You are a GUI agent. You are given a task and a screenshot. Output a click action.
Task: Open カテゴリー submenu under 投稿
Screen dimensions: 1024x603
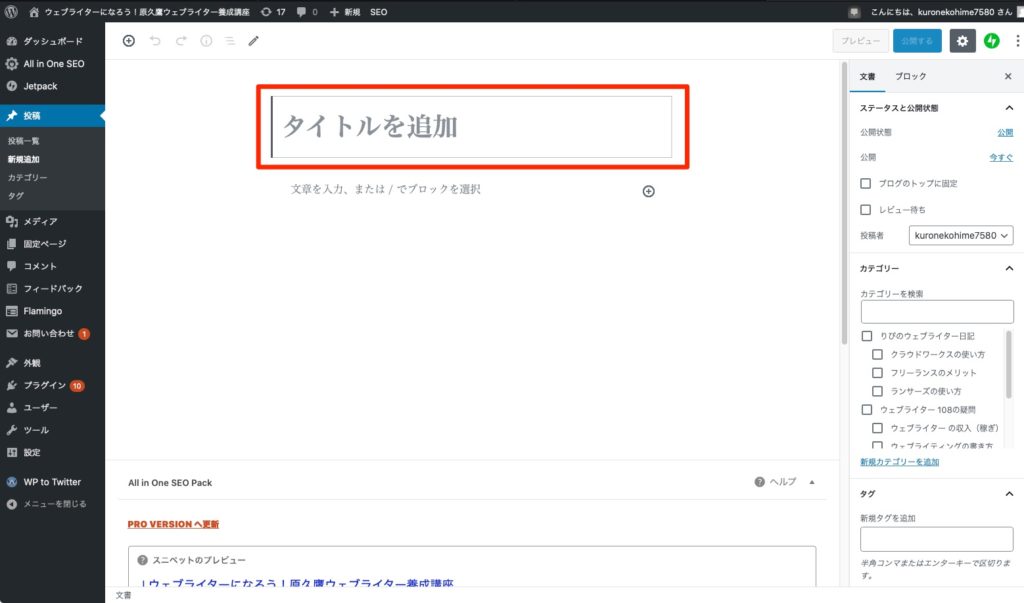[x=27, y=178]
